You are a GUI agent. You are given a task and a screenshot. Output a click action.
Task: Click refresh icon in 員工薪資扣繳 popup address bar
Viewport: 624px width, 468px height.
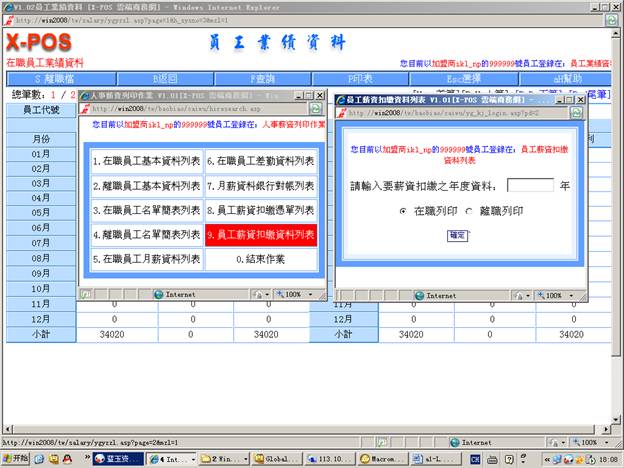coord(576,113)
